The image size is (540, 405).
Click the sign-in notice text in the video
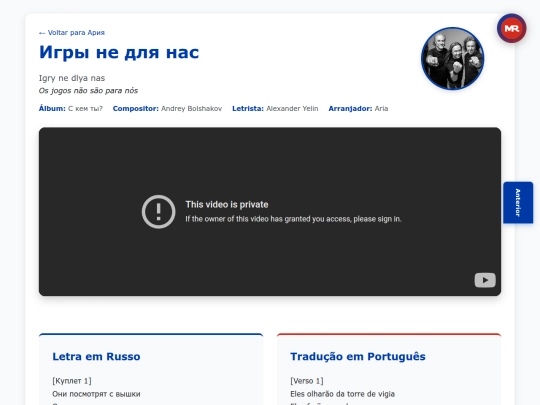click(293, 219)
